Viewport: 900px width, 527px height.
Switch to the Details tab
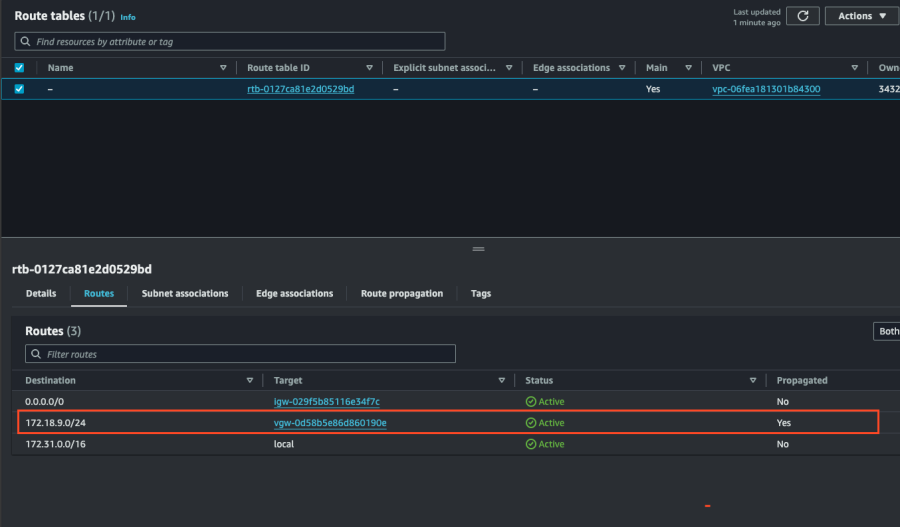click(x=41, y=293)
